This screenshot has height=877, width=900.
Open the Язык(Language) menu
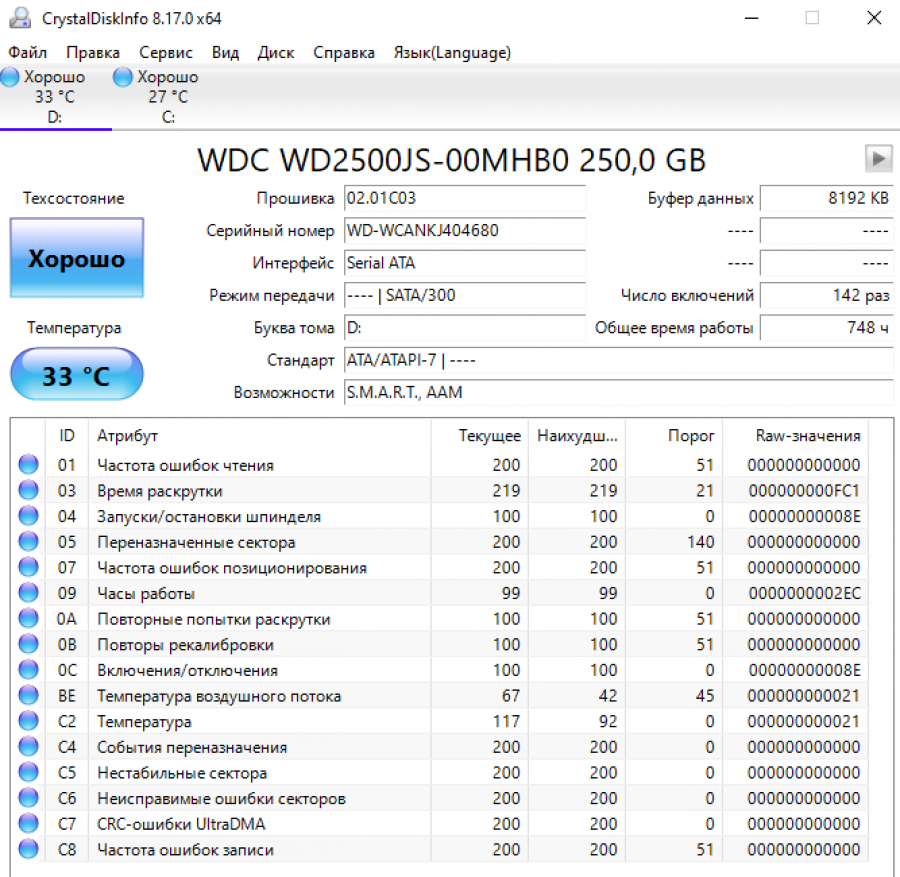[x=452, y=53]
